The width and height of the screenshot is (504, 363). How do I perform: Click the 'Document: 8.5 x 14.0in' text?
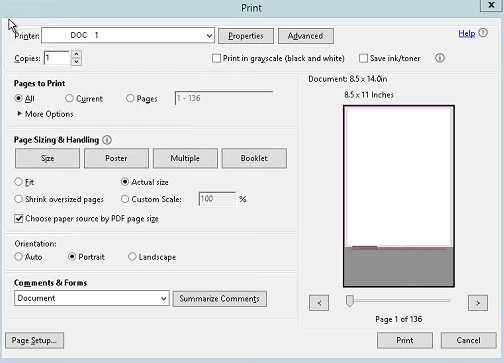tap(348, 79)
